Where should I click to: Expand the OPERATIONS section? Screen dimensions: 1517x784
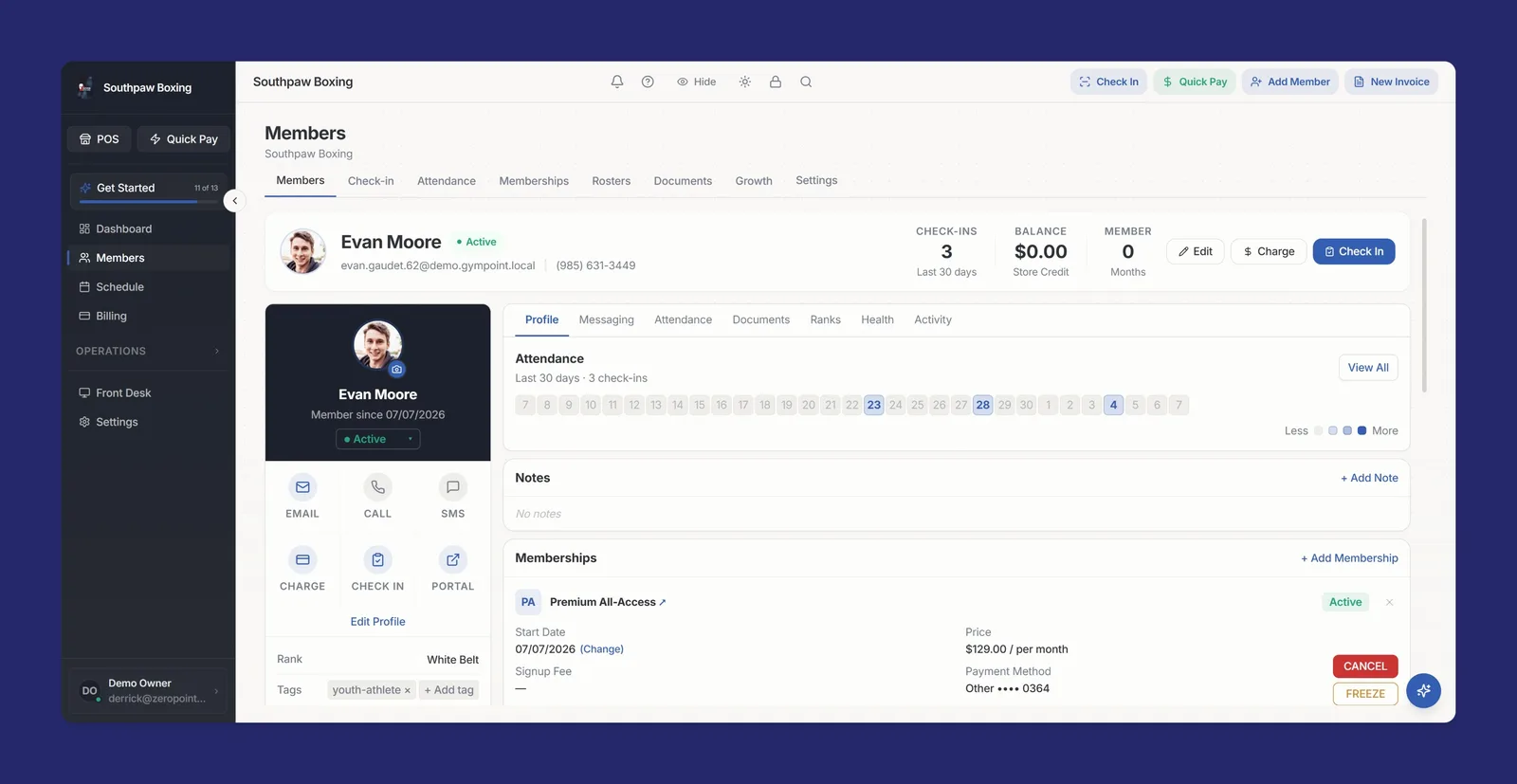[148, 351]
